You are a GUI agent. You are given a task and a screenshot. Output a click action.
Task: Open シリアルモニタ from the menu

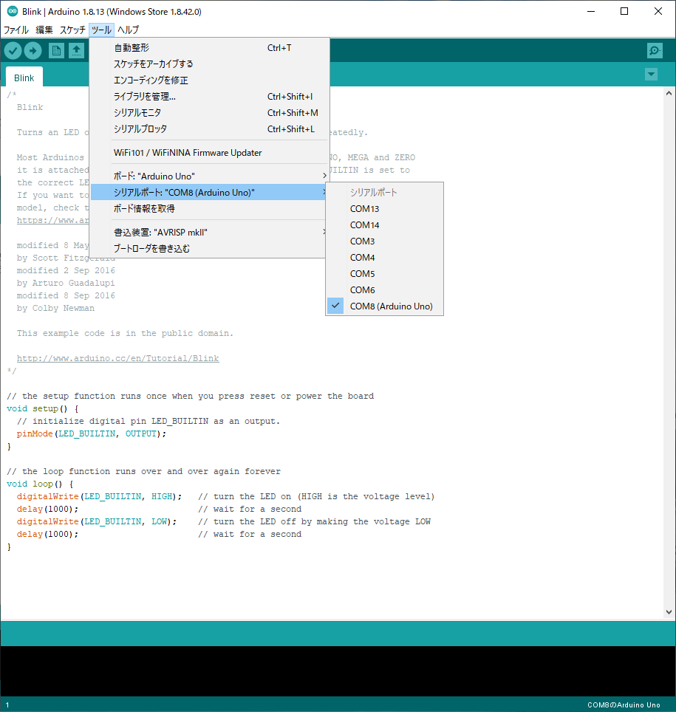tap(209, 113)
